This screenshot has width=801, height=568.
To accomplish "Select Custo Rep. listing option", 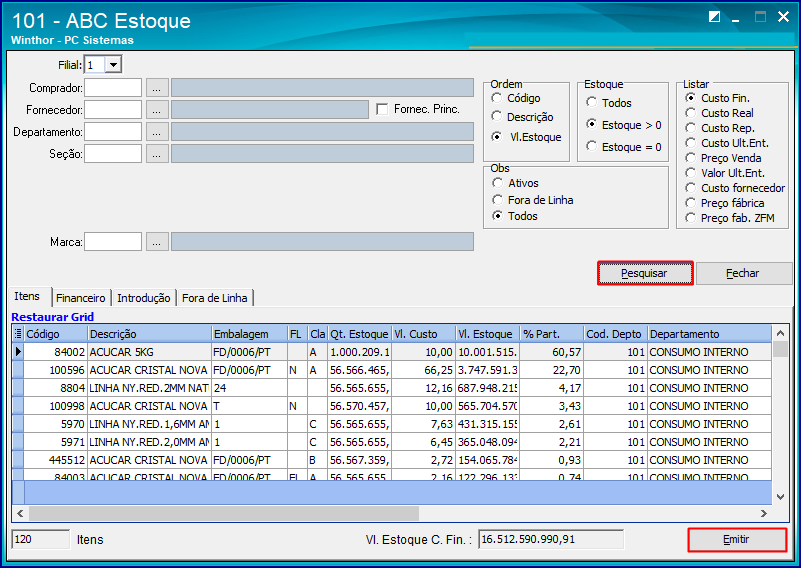I will click(x=691, y=128).
